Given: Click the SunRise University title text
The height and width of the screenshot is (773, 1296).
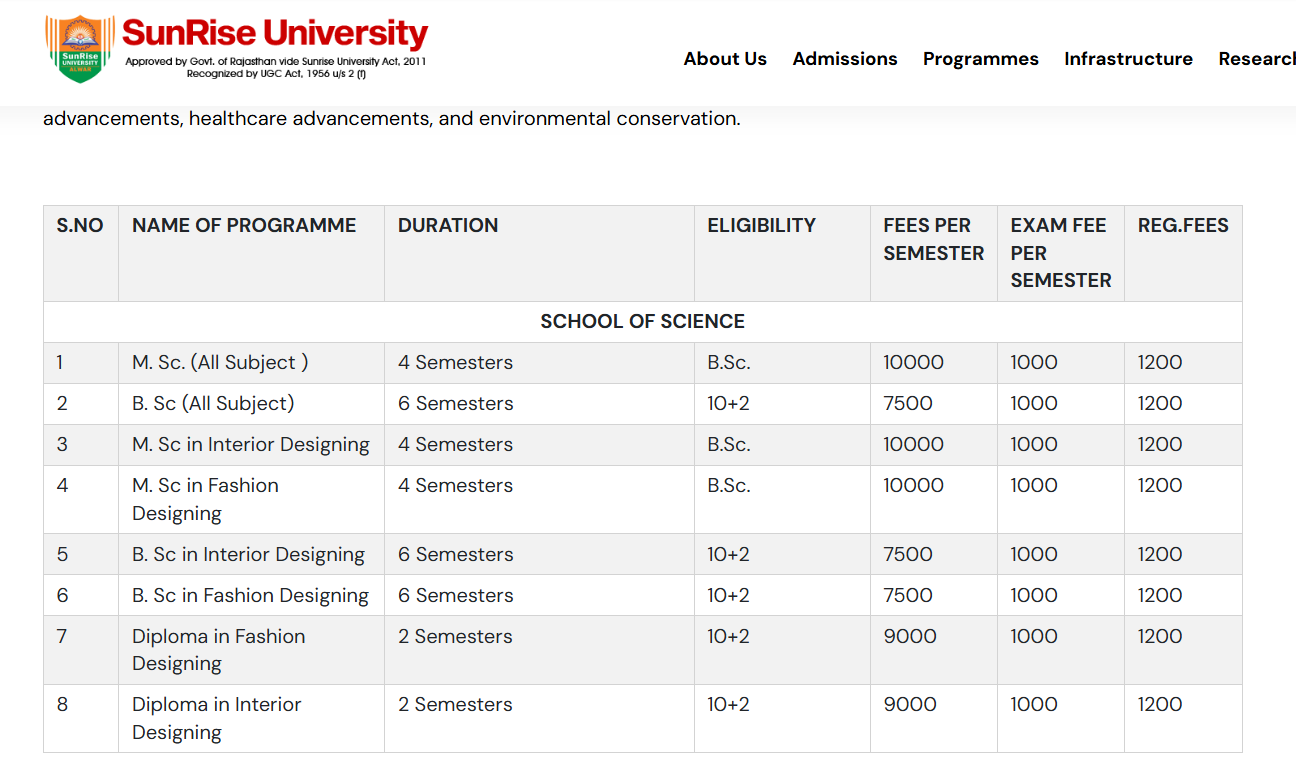Looking at the screenshot, I should click(x=275, y=34).
